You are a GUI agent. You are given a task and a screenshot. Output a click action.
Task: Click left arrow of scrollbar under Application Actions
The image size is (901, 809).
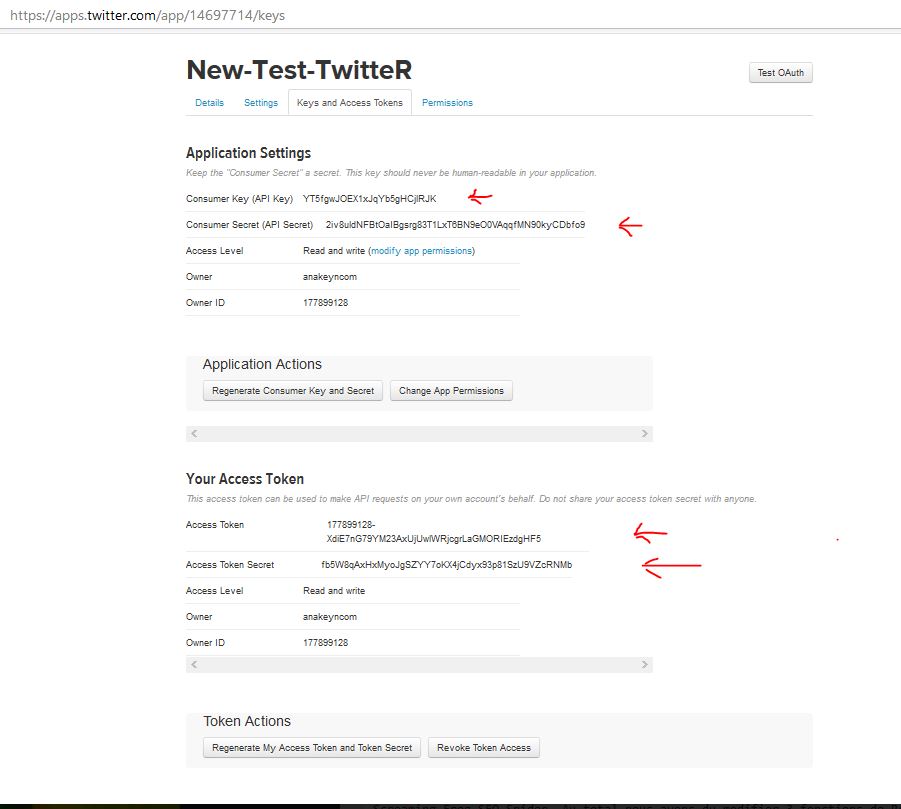tap(194, 433)
